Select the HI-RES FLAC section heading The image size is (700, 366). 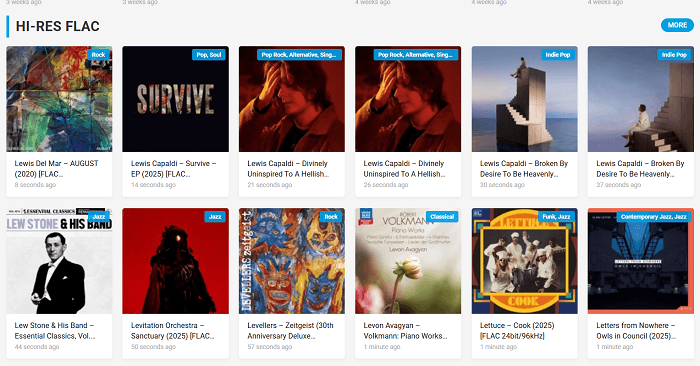[58, 26]
